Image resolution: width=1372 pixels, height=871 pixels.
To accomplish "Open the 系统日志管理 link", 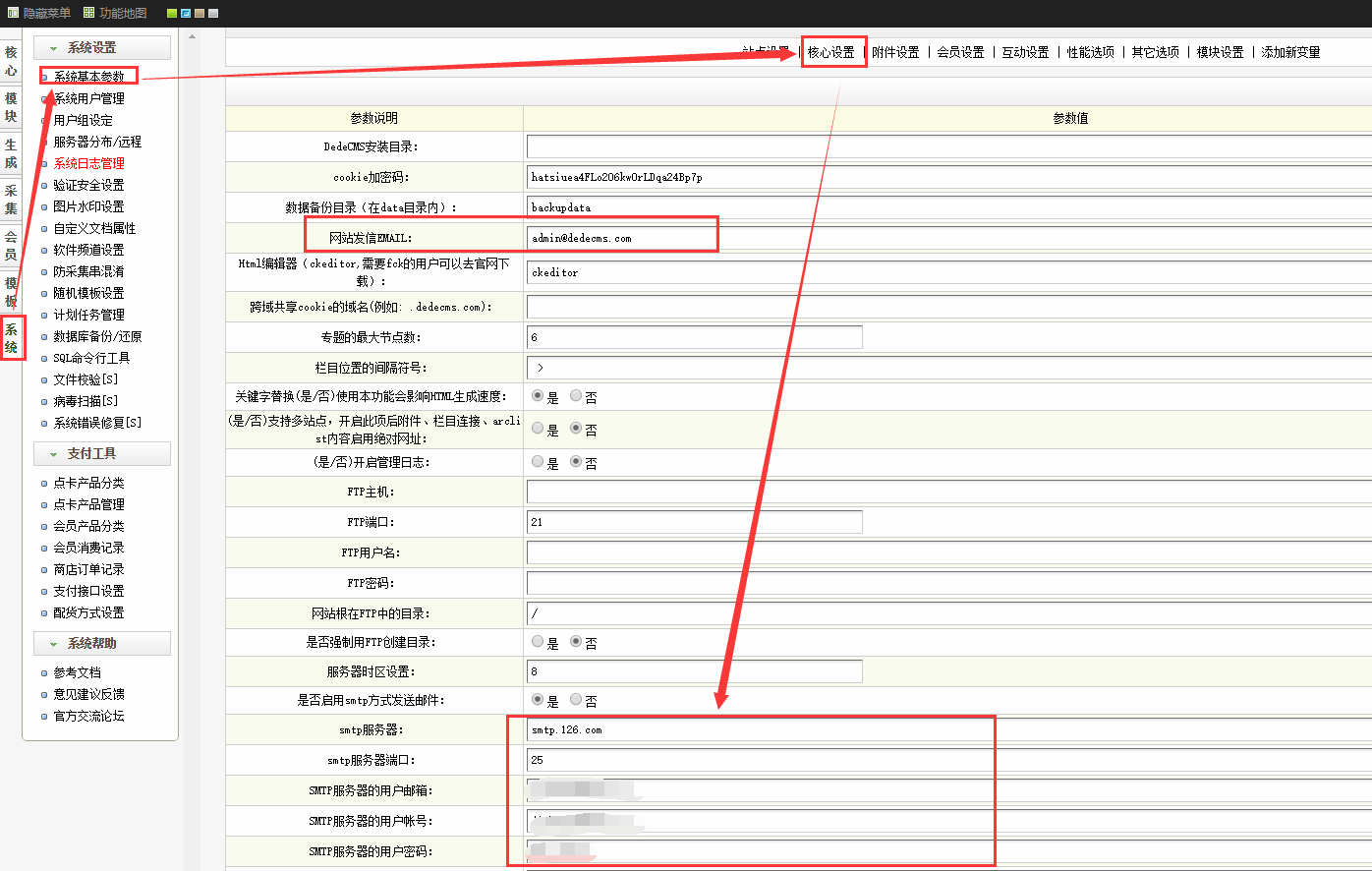I will point(88,163).
